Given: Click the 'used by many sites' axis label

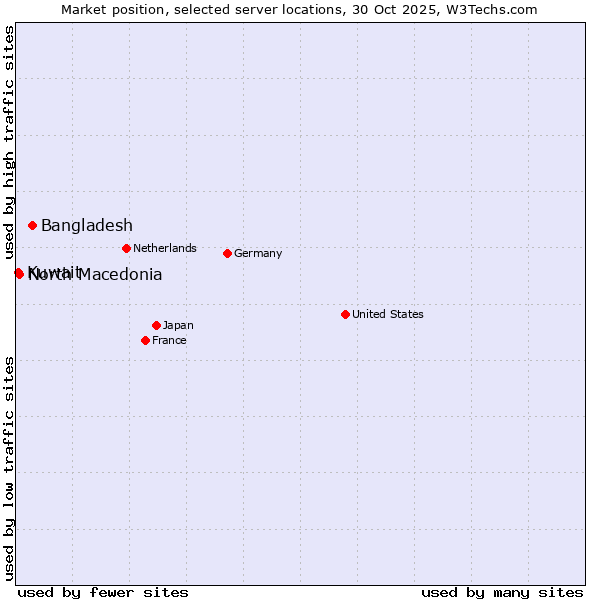Looking at the screenshot, I should [502, 592].
